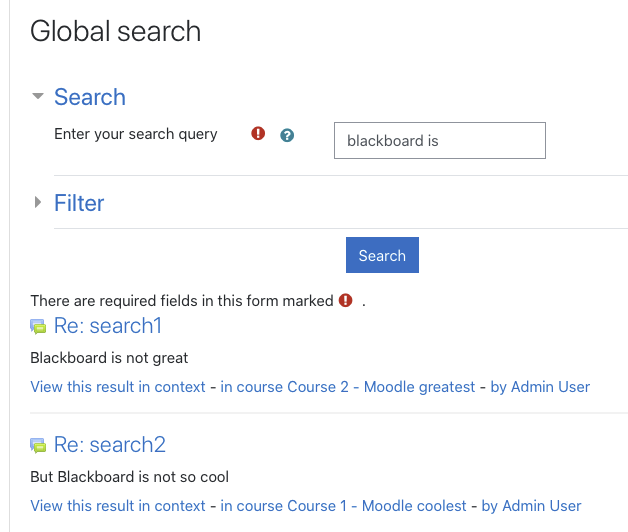The height and width of the screenshot is (532, 628).
Task: View search2 result in context
Action: click(x=118, y=506)
